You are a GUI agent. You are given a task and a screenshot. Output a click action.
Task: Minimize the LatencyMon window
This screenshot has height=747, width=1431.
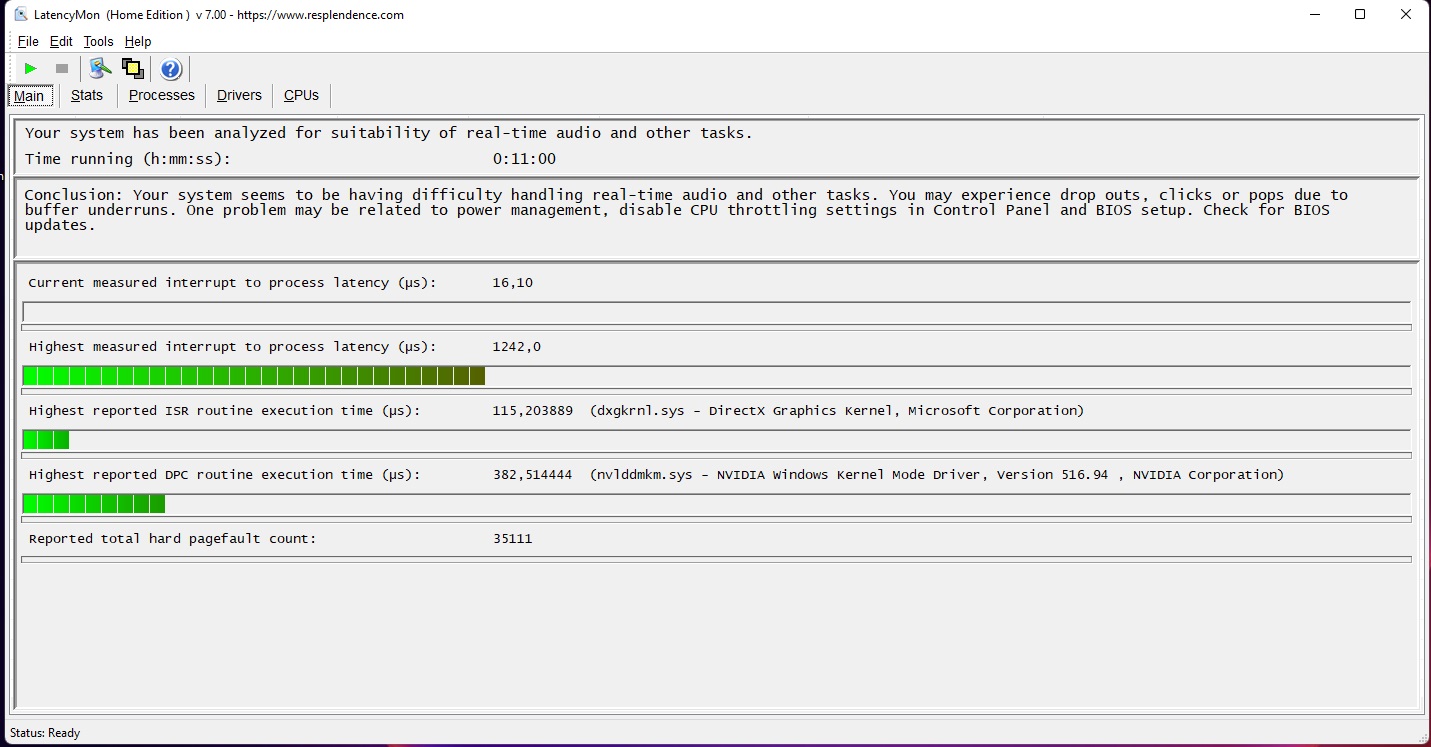[1313, 14]
